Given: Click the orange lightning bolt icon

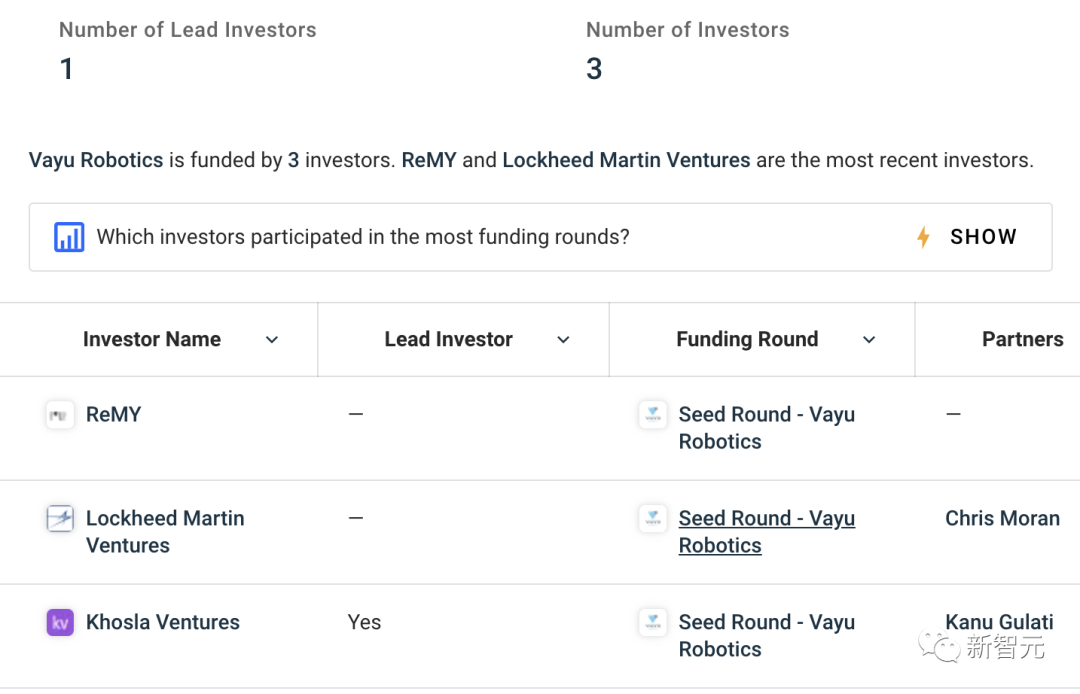Looking at the screenshot, I should [x=923, y=238].
